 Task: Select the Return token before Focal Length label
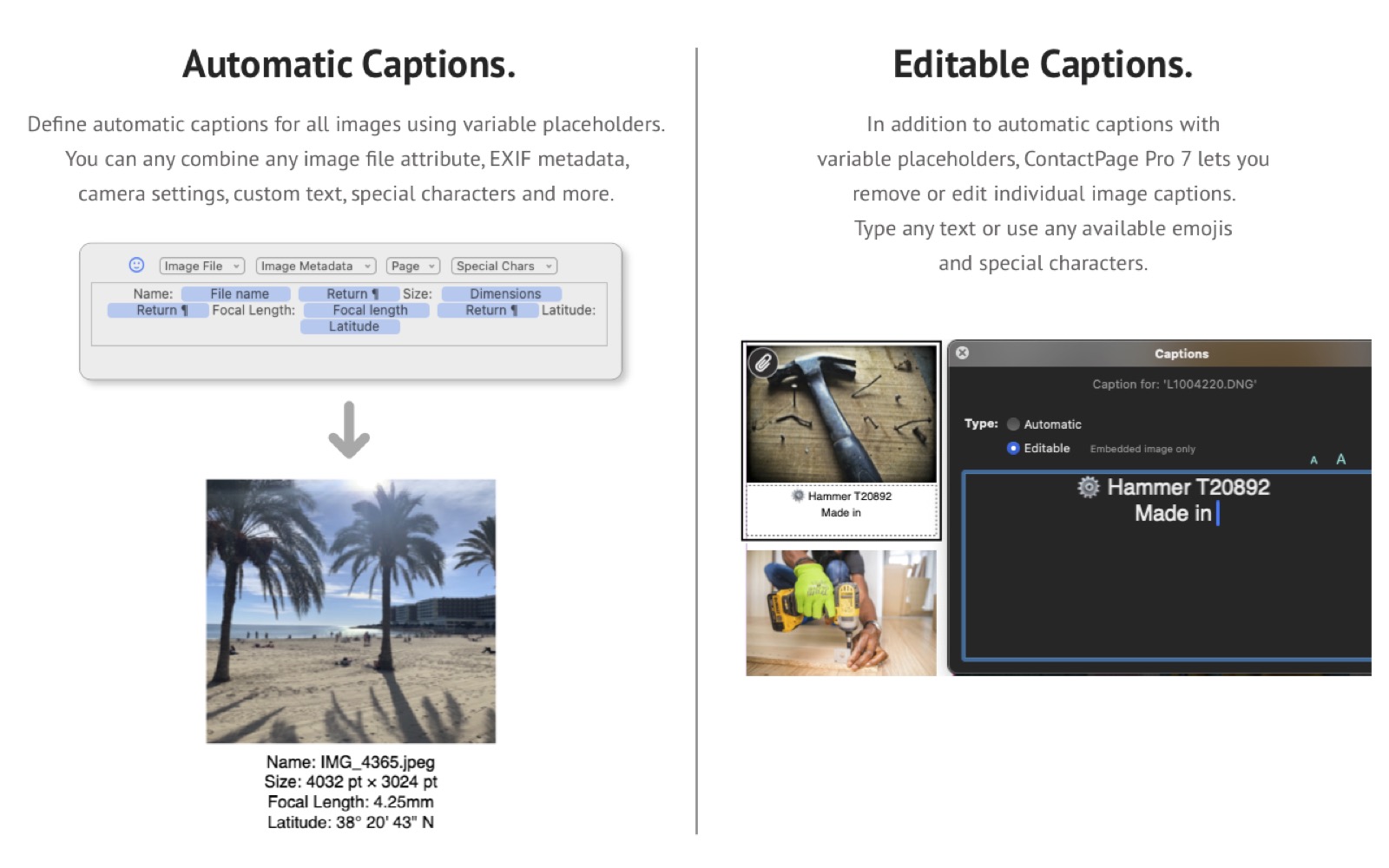[158, 310]
